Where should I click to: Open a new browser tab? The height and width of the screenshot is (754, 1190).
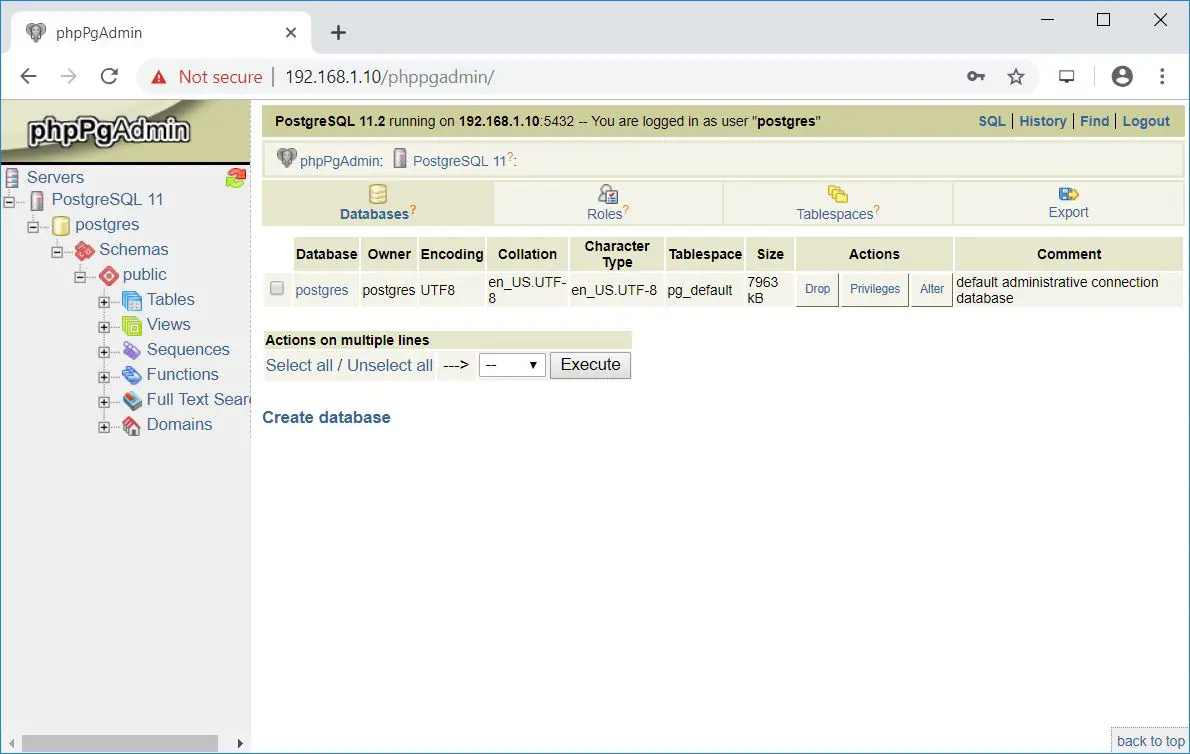tap(338, 33)
